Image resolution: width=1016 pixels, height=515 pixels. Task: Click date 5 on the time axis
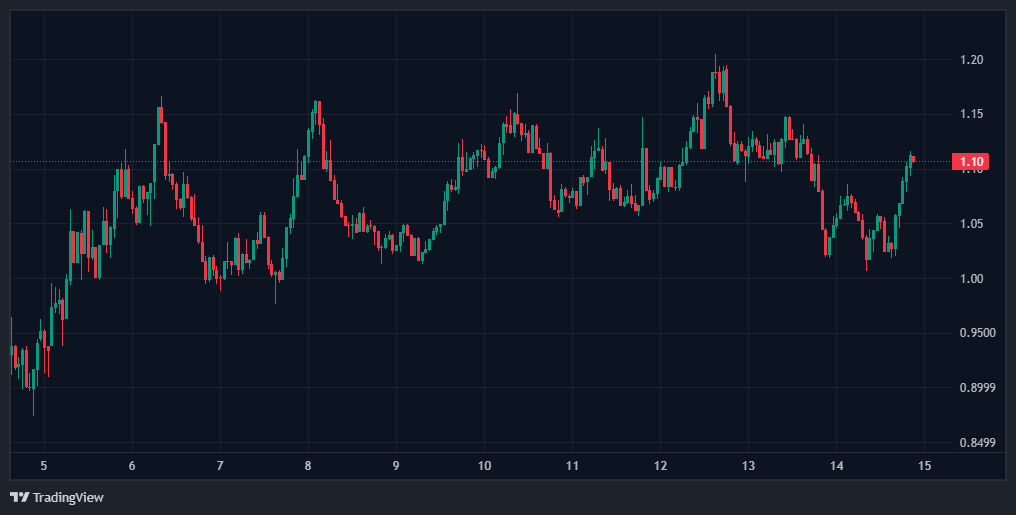[44, 466]
